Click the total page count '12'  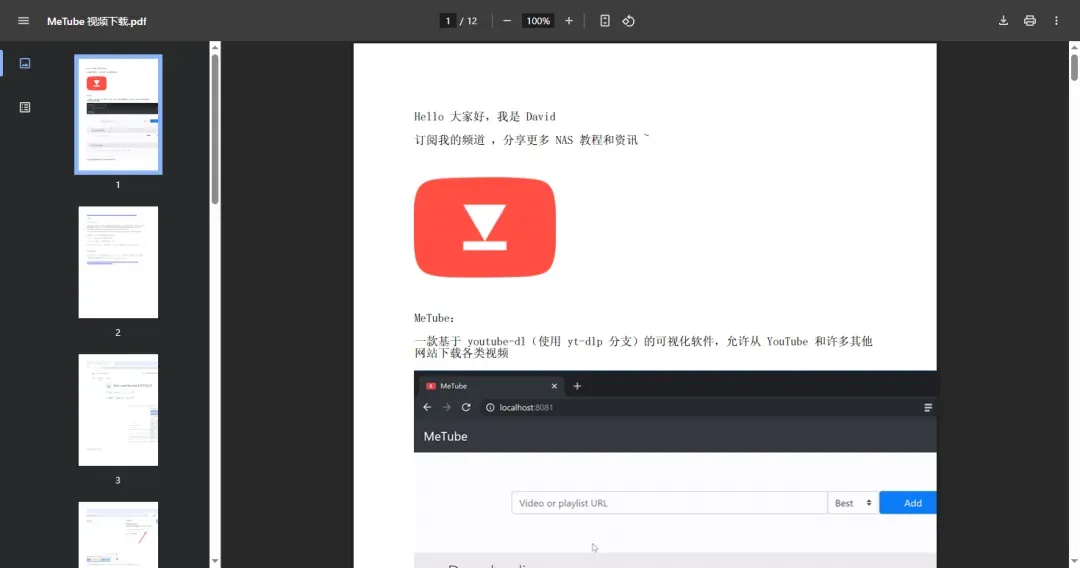click(x=472, y=21)
